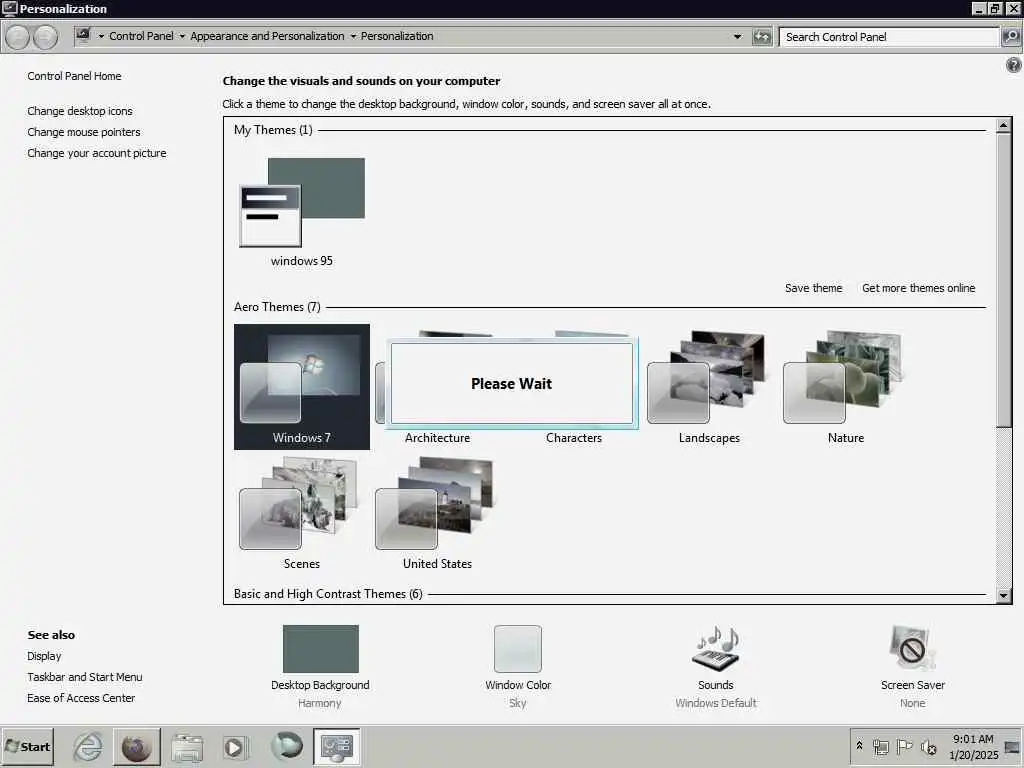Click the theme list scroll down arrow
1024x768 pixels.
(x=1004, y=595)
